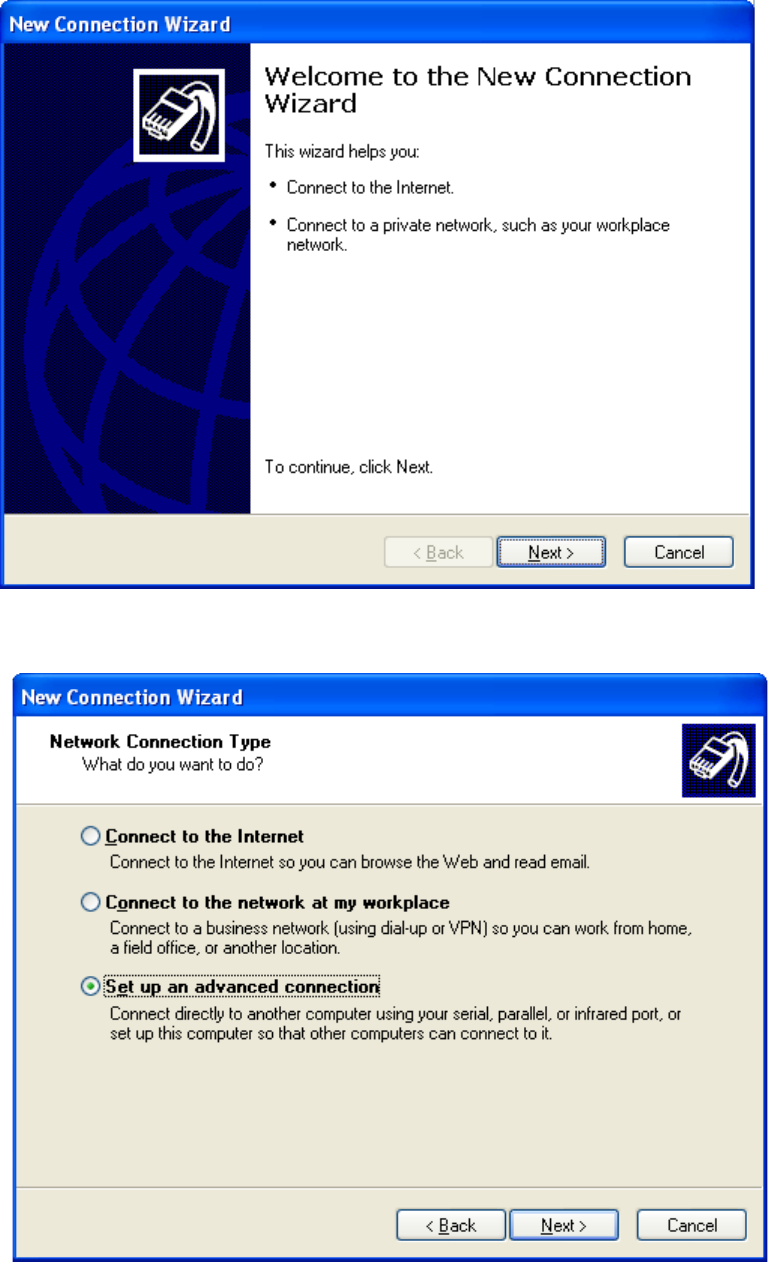The image size is (768, 1262).
Task: Go Back from Network Connection Type page
Action: (x=451, y=1225)
